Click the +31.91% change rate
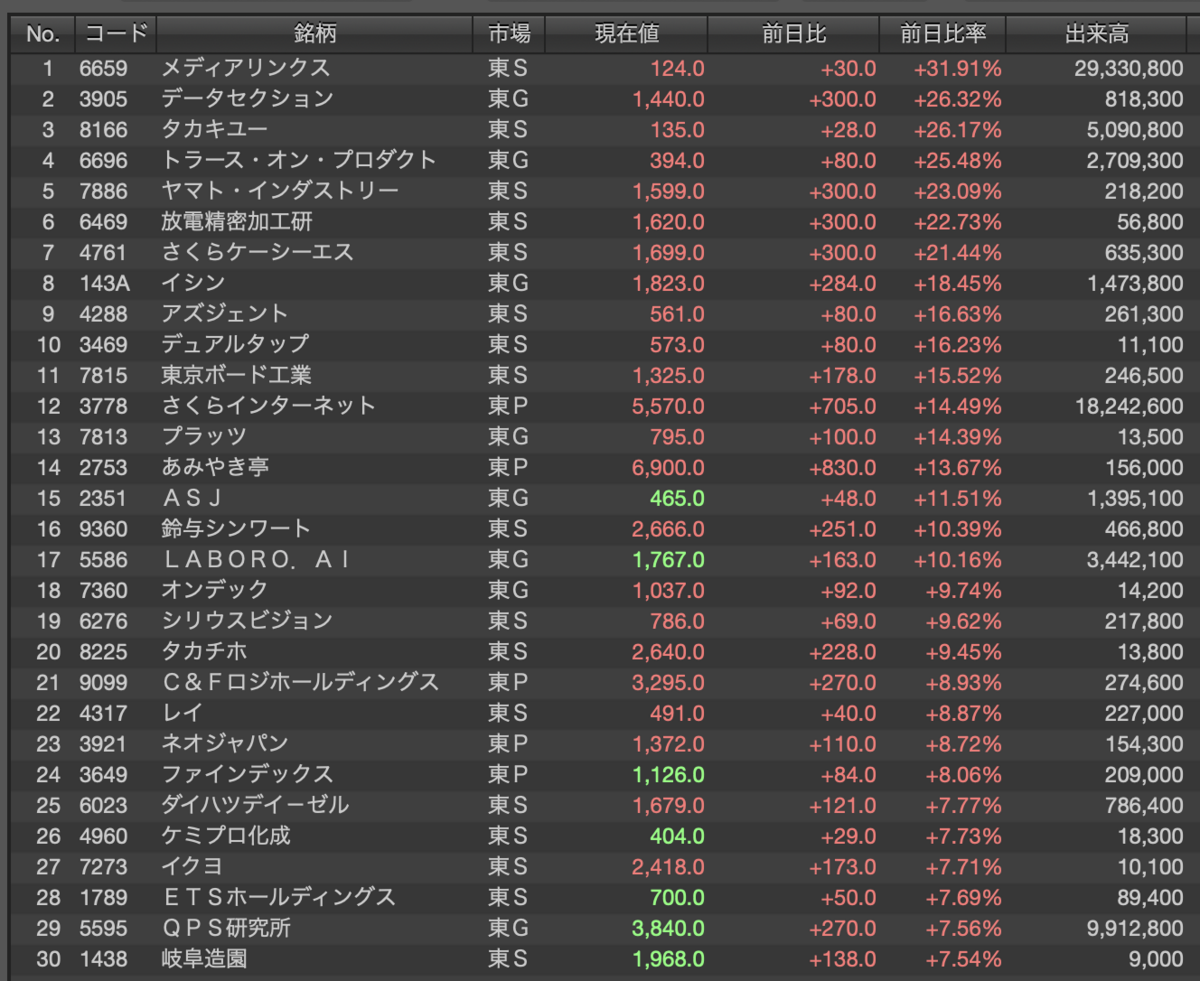The height and width of the screenshot is (981, 1200). (x=957, y=69)
